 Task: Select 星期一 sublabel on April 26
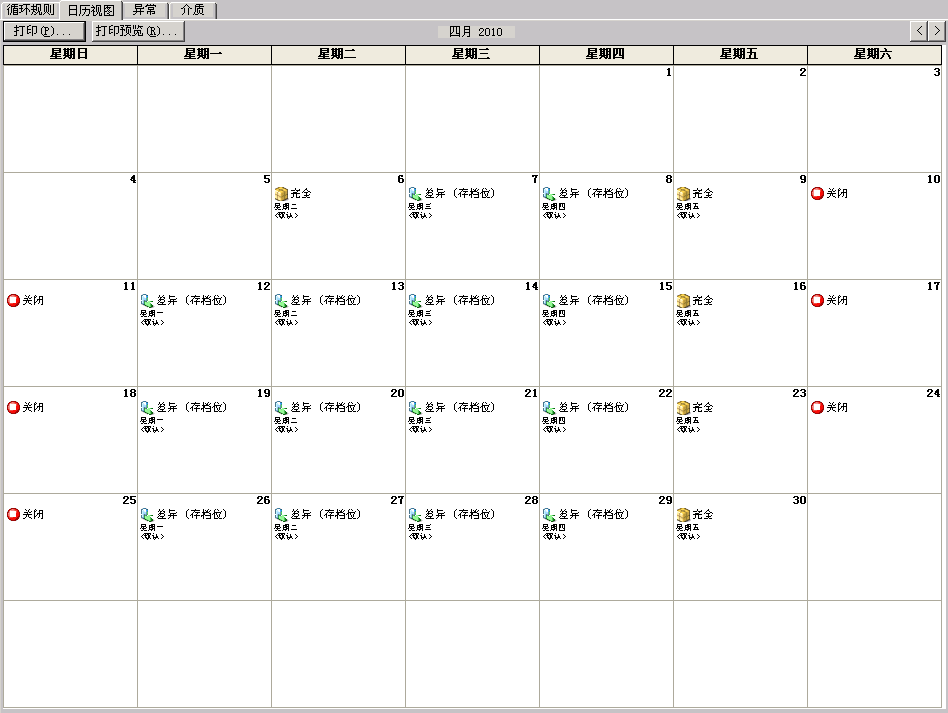151,528
